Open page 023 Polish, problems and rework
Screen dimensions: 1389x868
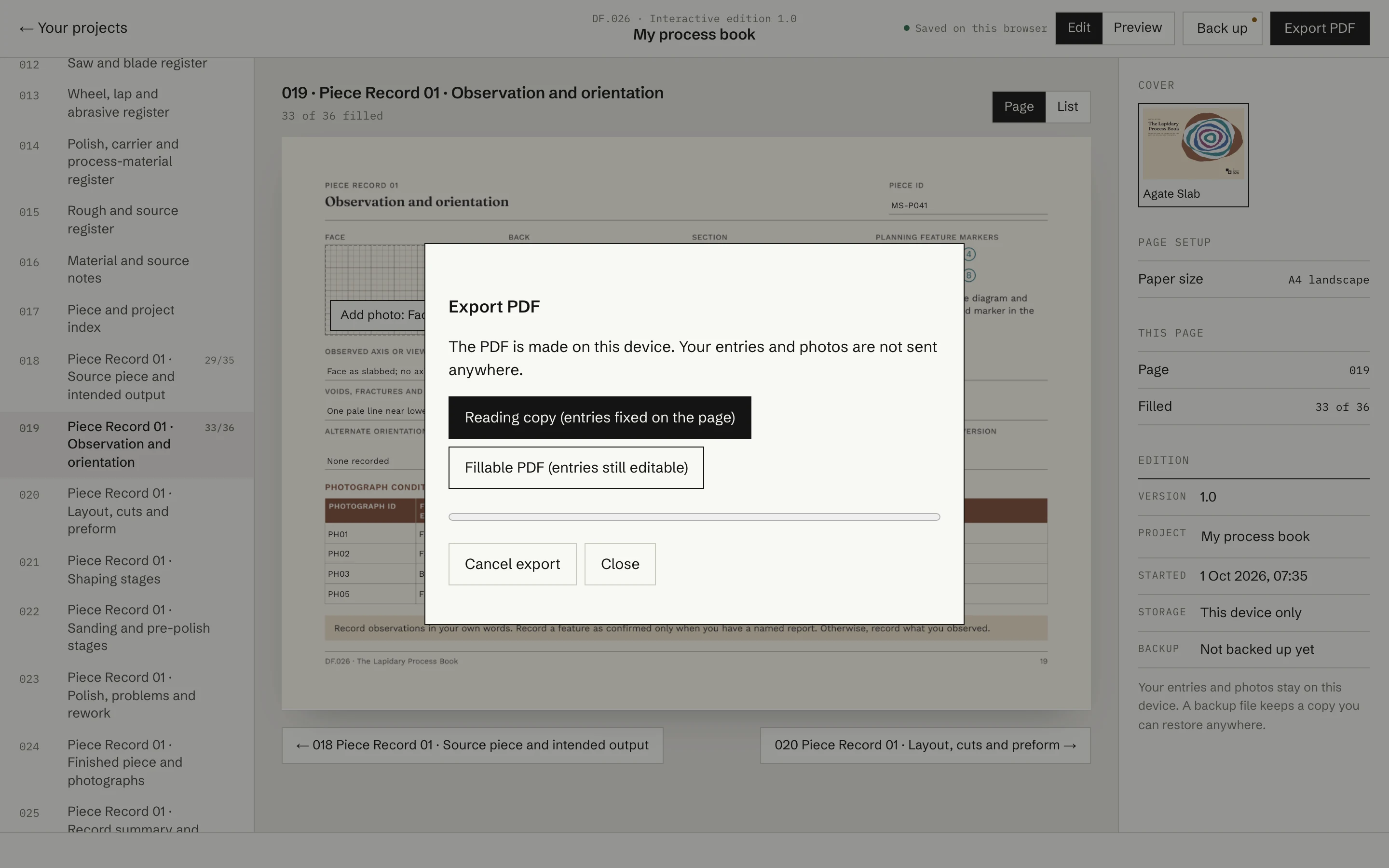pos(126,695)
